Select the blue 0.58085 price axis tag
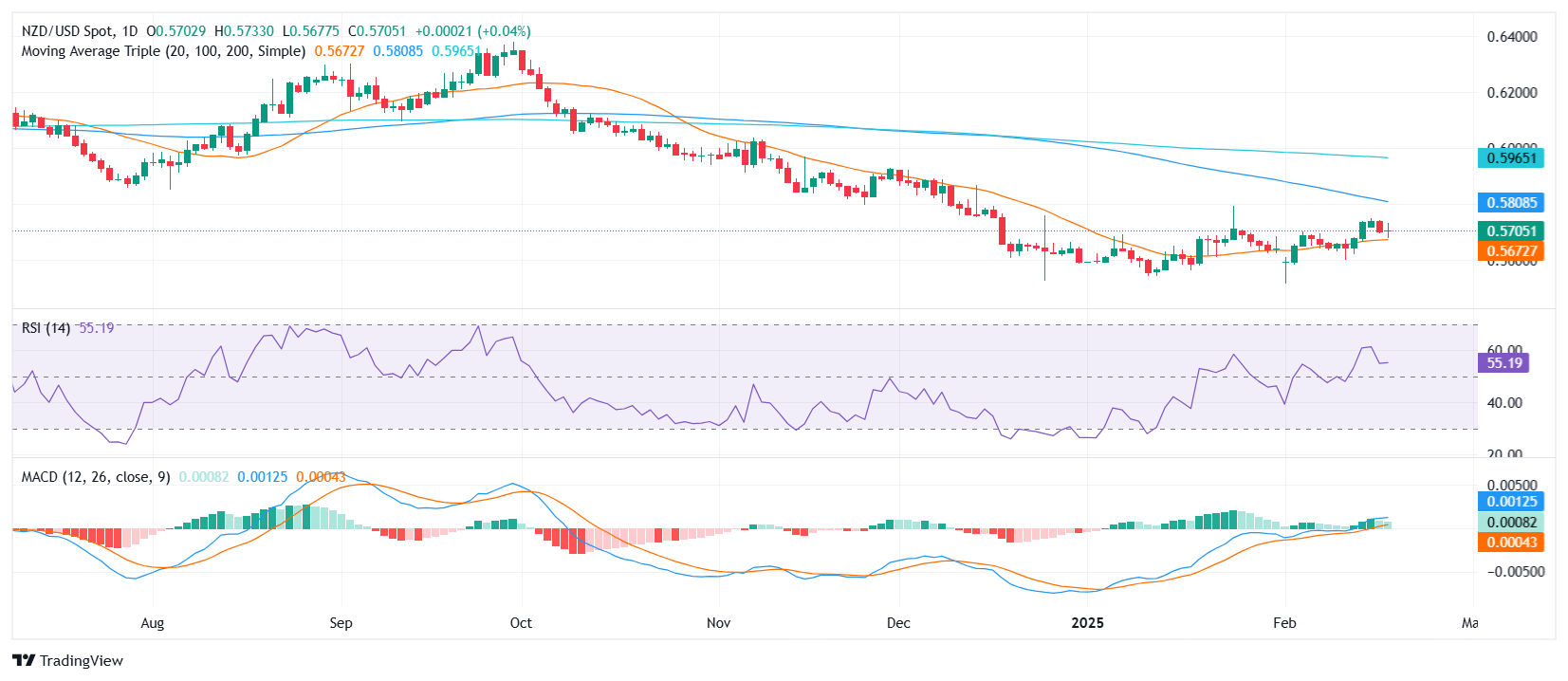 (x=1511, y=202)
